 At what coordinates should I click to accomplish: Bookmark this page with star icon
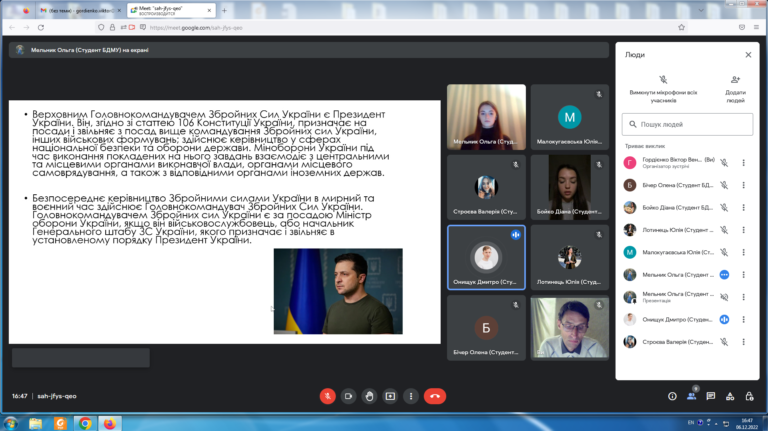click(x=681, y=27)
